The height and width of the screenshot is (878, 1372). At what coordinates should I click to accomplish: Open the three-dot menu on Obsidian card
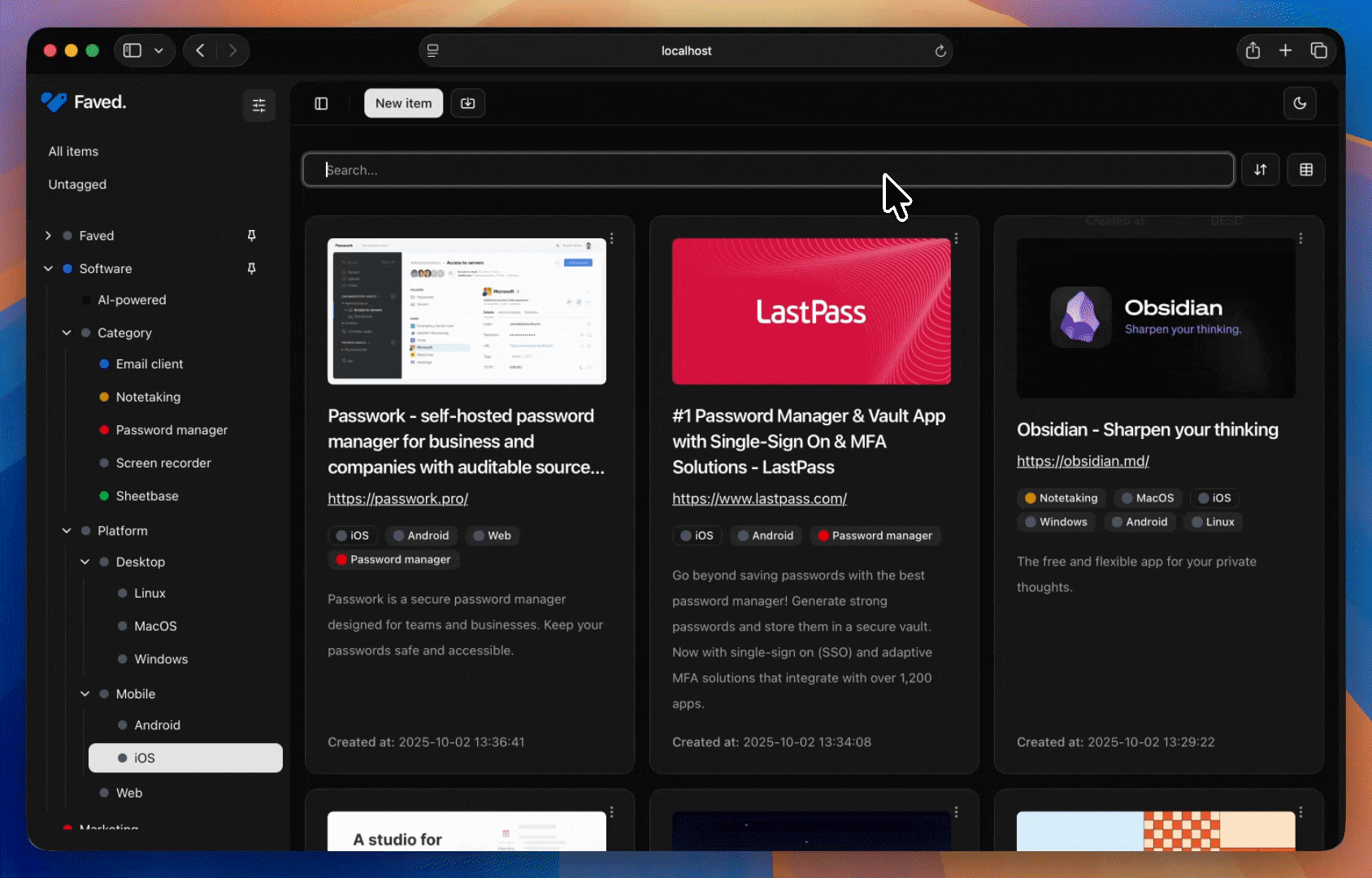click(1300, 238)
